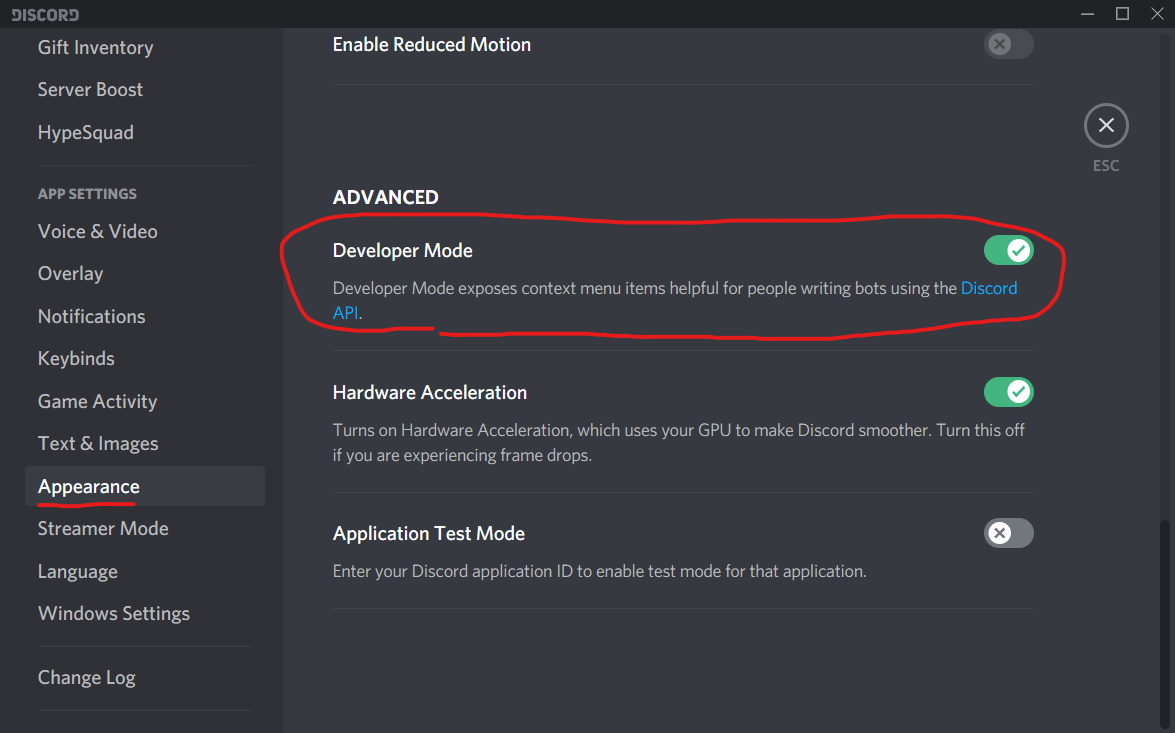
Task: Enable the Application Test Mode toggle
Action: pyautogui.click(x=1009, y=533)
